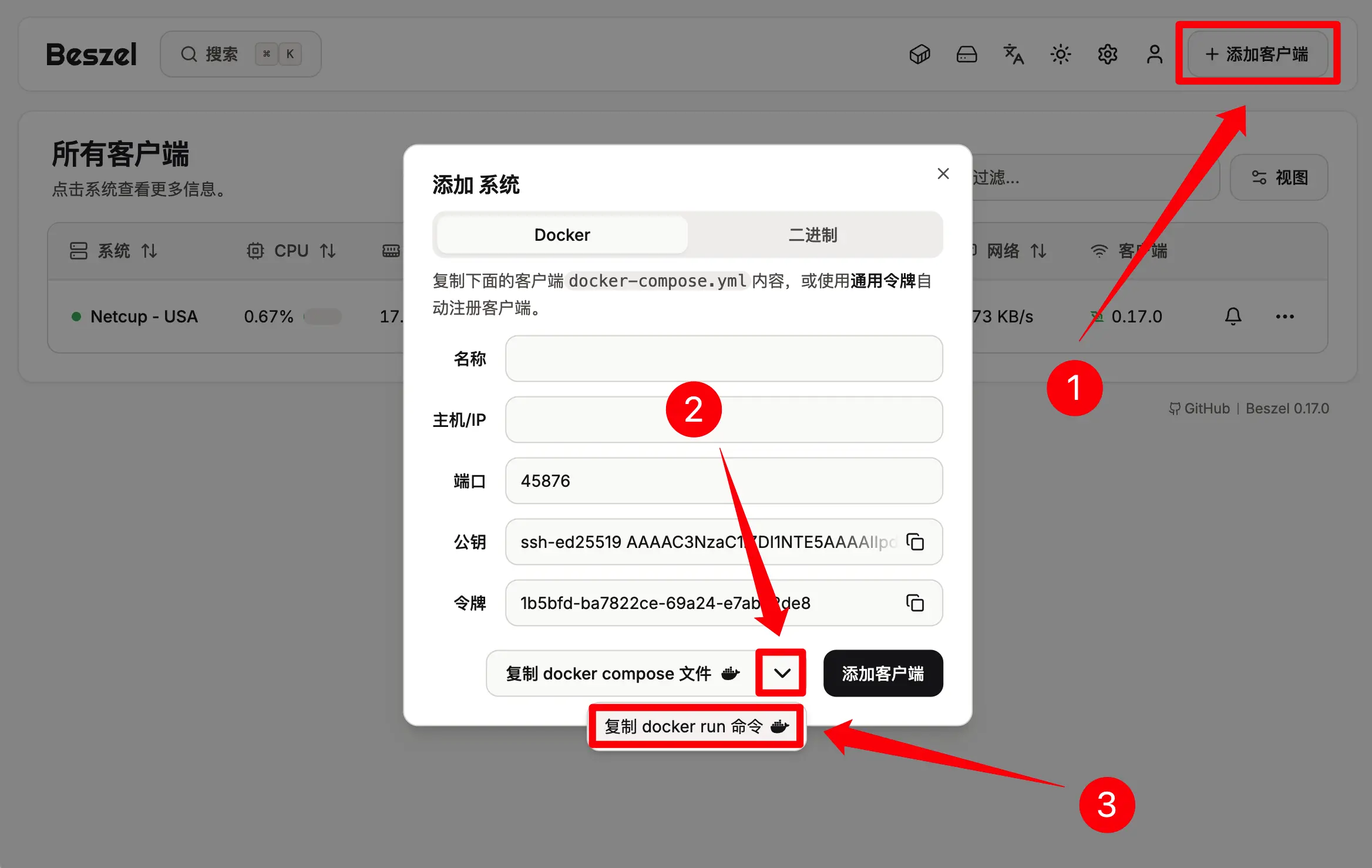
Task: Toggle light/dark theme sun icon
Action: [1060, 54]
